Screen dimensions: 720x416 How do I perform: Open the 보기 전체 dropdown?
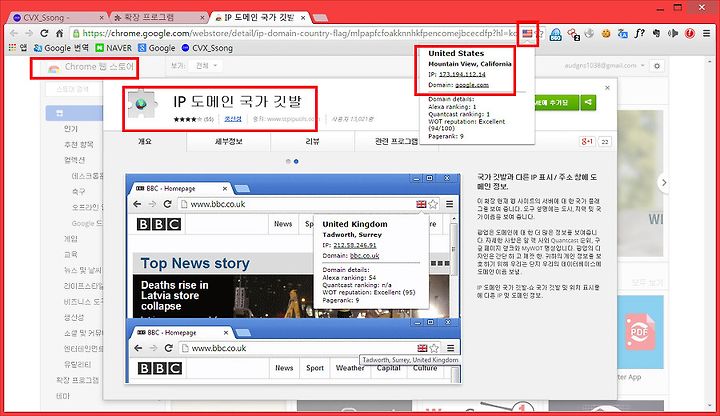(x=206, y=66)
